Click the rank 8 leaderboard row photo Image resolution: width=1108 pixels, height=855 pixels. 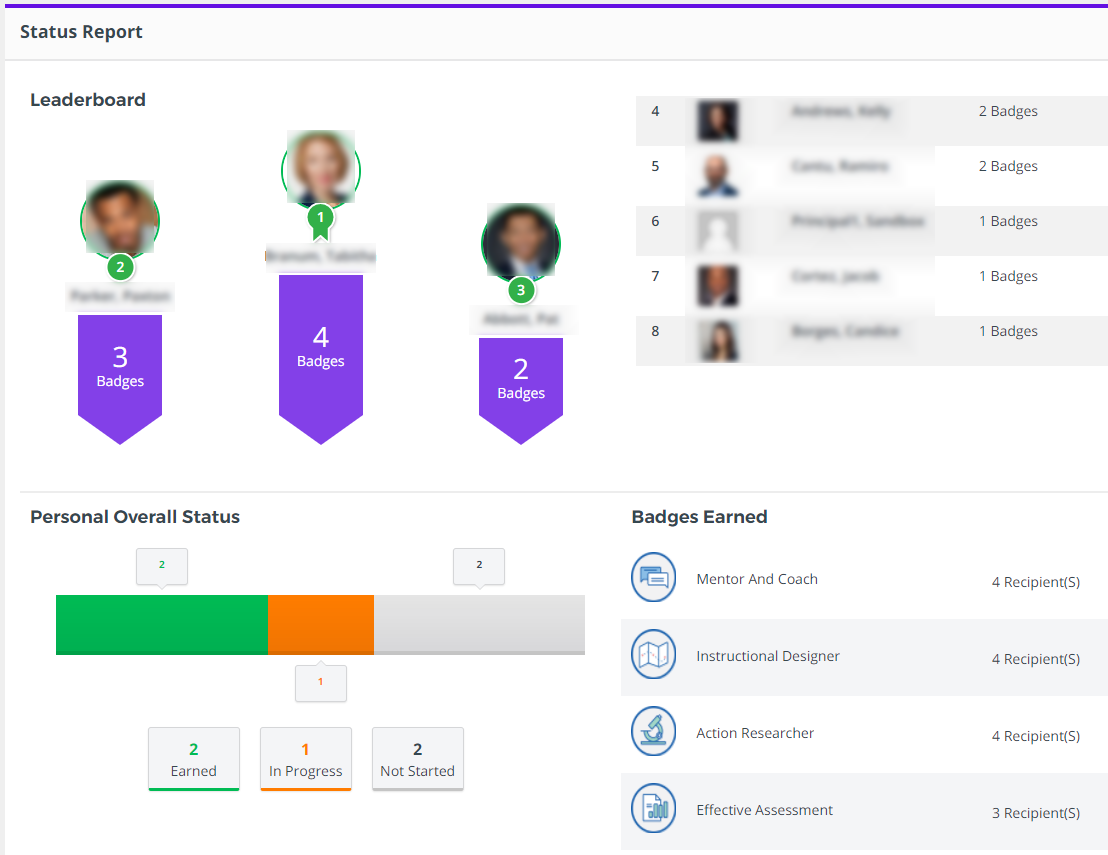(717, 340)
